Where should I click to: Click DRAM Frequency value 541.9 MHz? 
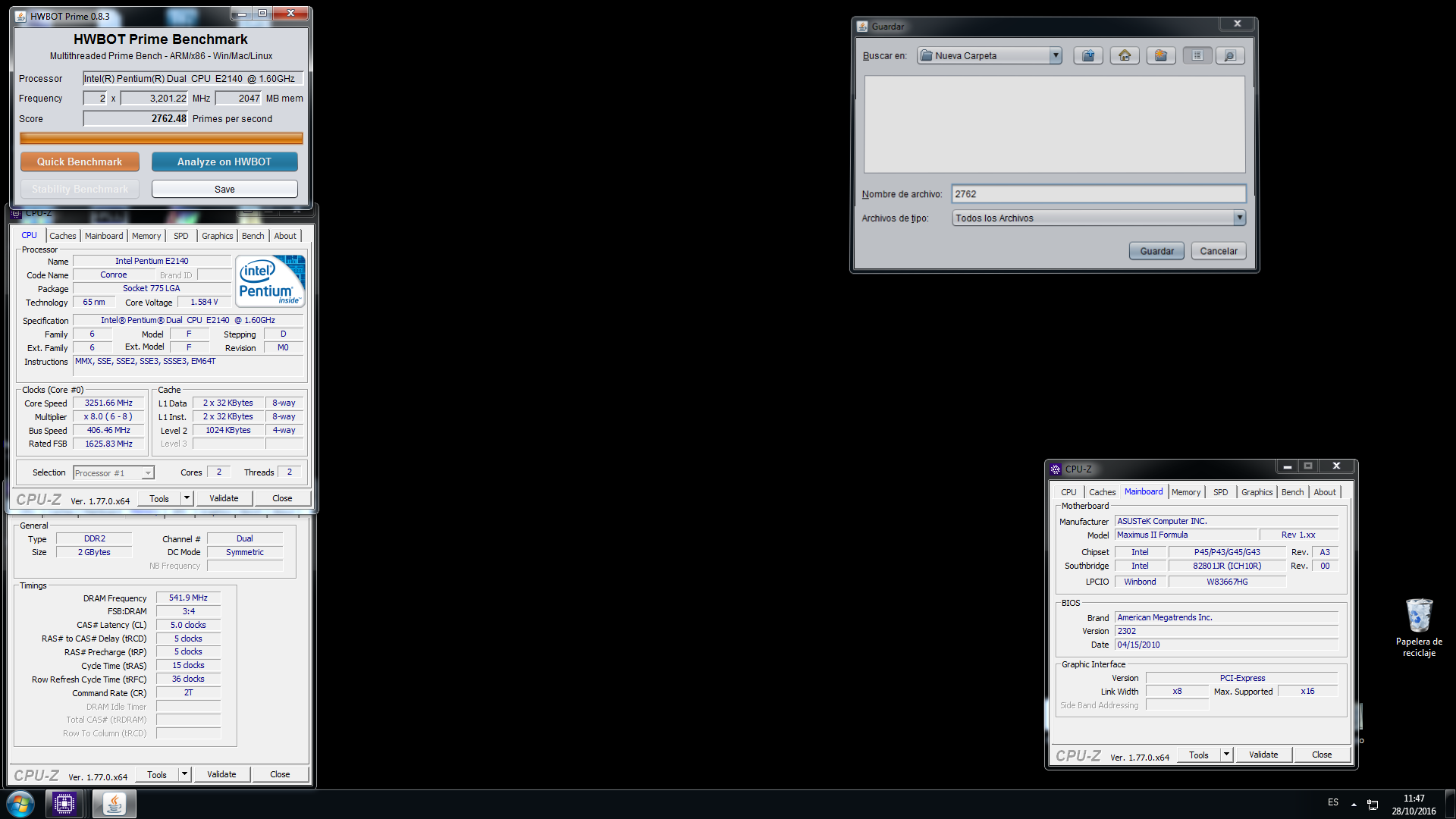(188, 598)
